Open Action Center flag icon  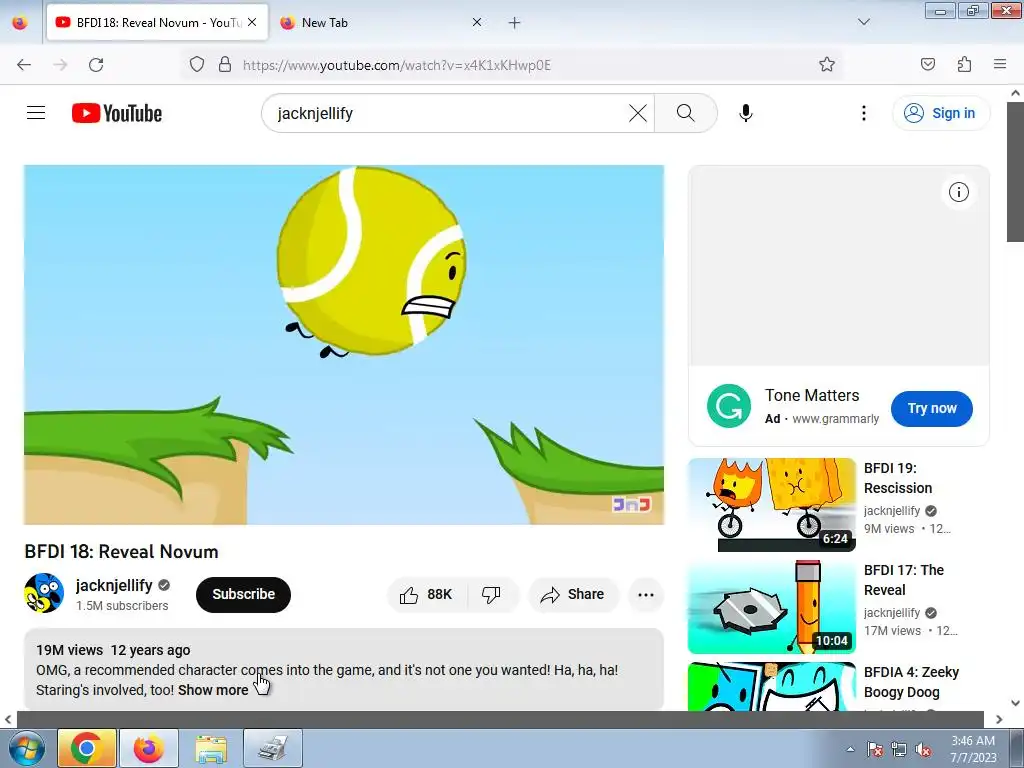tap(875, 750)
